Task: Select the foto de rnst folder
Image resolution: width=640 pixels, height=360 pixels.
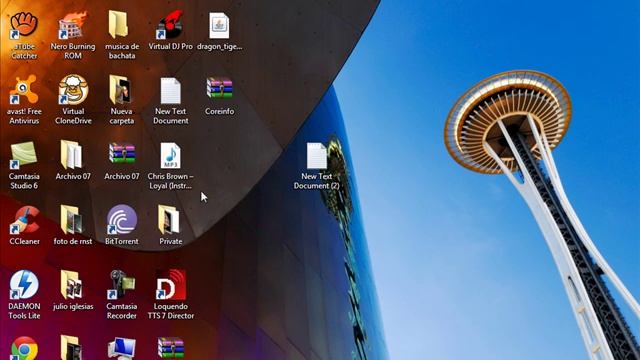Action: (72, 220)
